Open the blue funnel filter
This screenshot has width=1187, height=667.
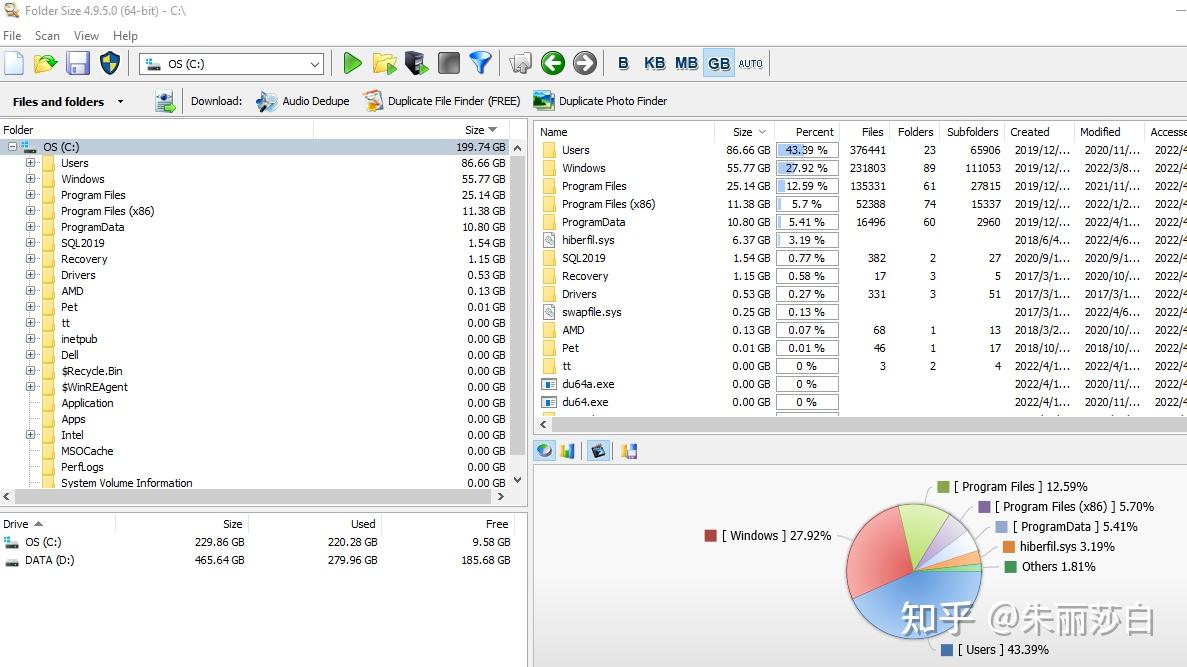pos(481,64)
